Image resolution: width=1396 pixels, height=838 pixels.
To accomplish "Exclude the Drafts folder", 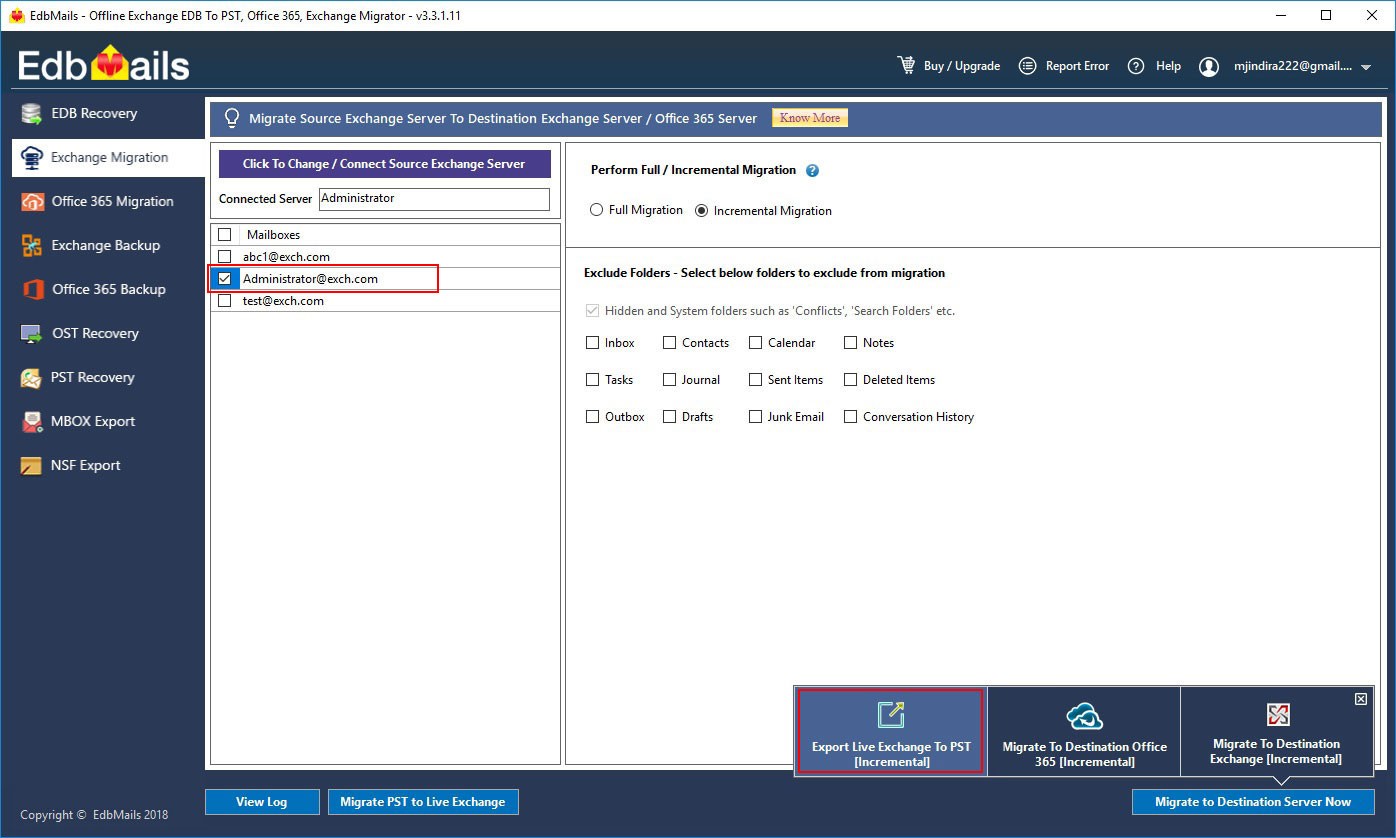I will (x=670, y=417).
